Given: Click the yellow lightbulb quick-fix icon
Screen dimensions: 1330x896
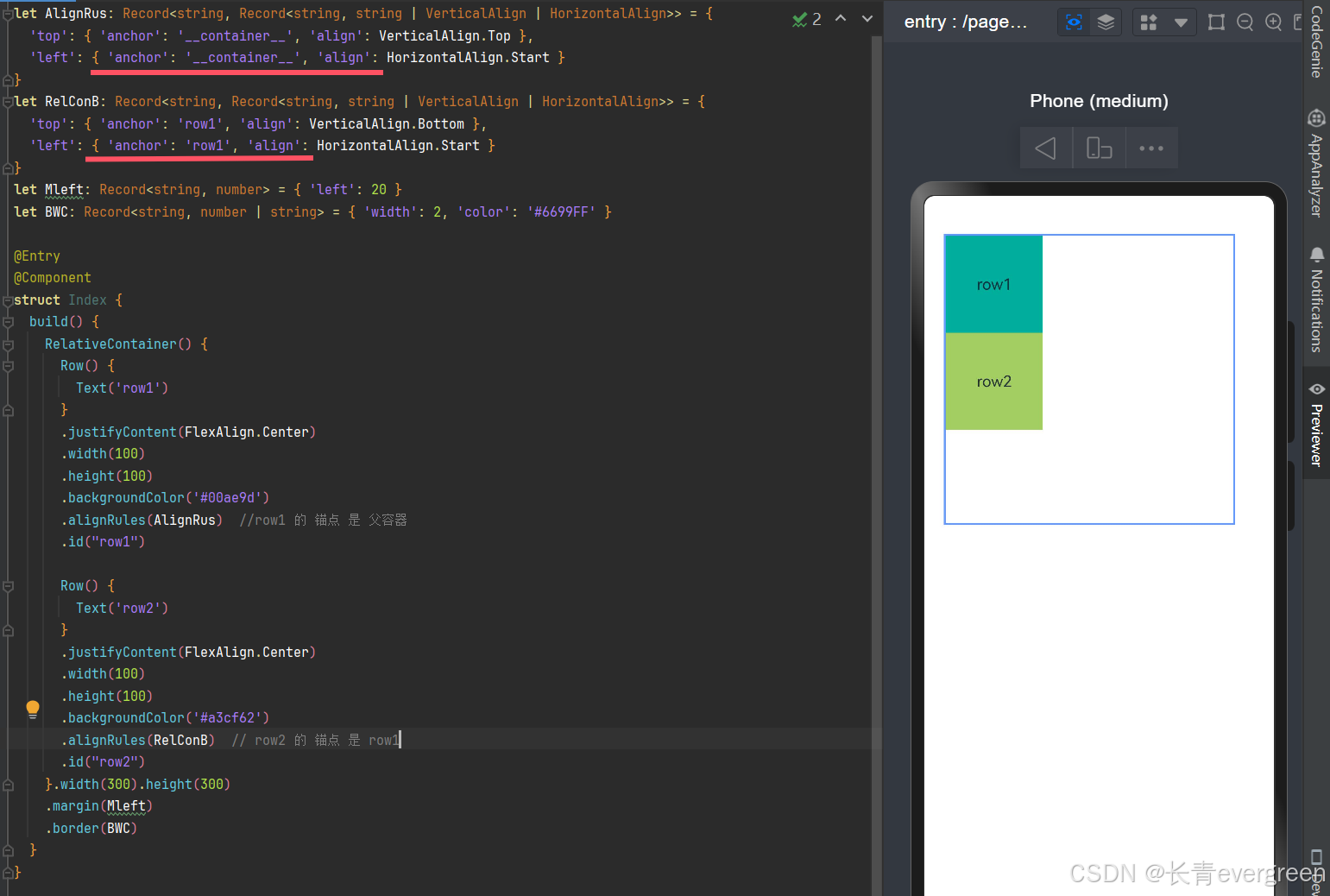Looking at the screenshot, I should point(33,710).
